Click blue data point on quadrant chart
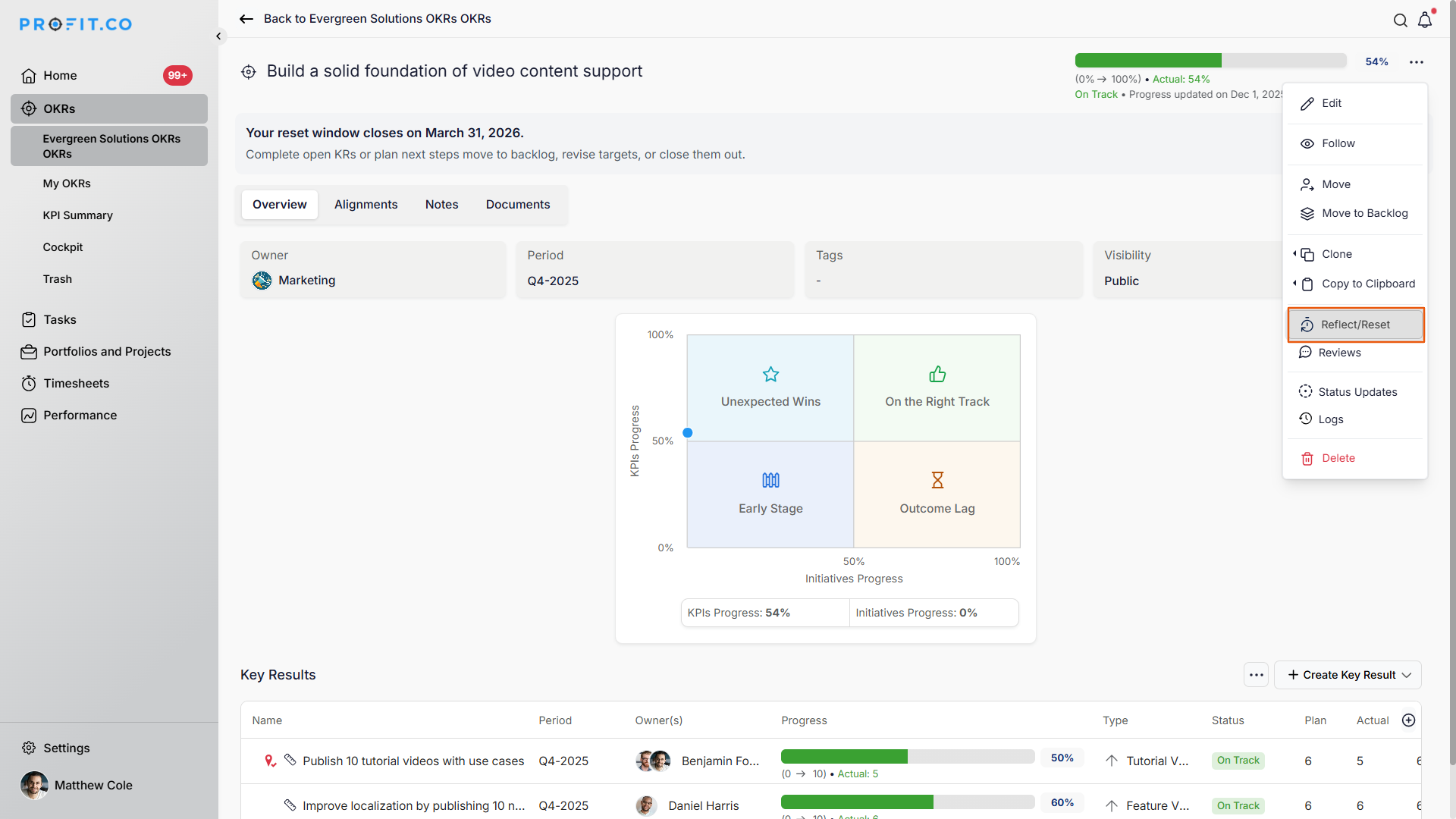The width and height of the screenshot is (1456, 819). (x=688, y=433)
